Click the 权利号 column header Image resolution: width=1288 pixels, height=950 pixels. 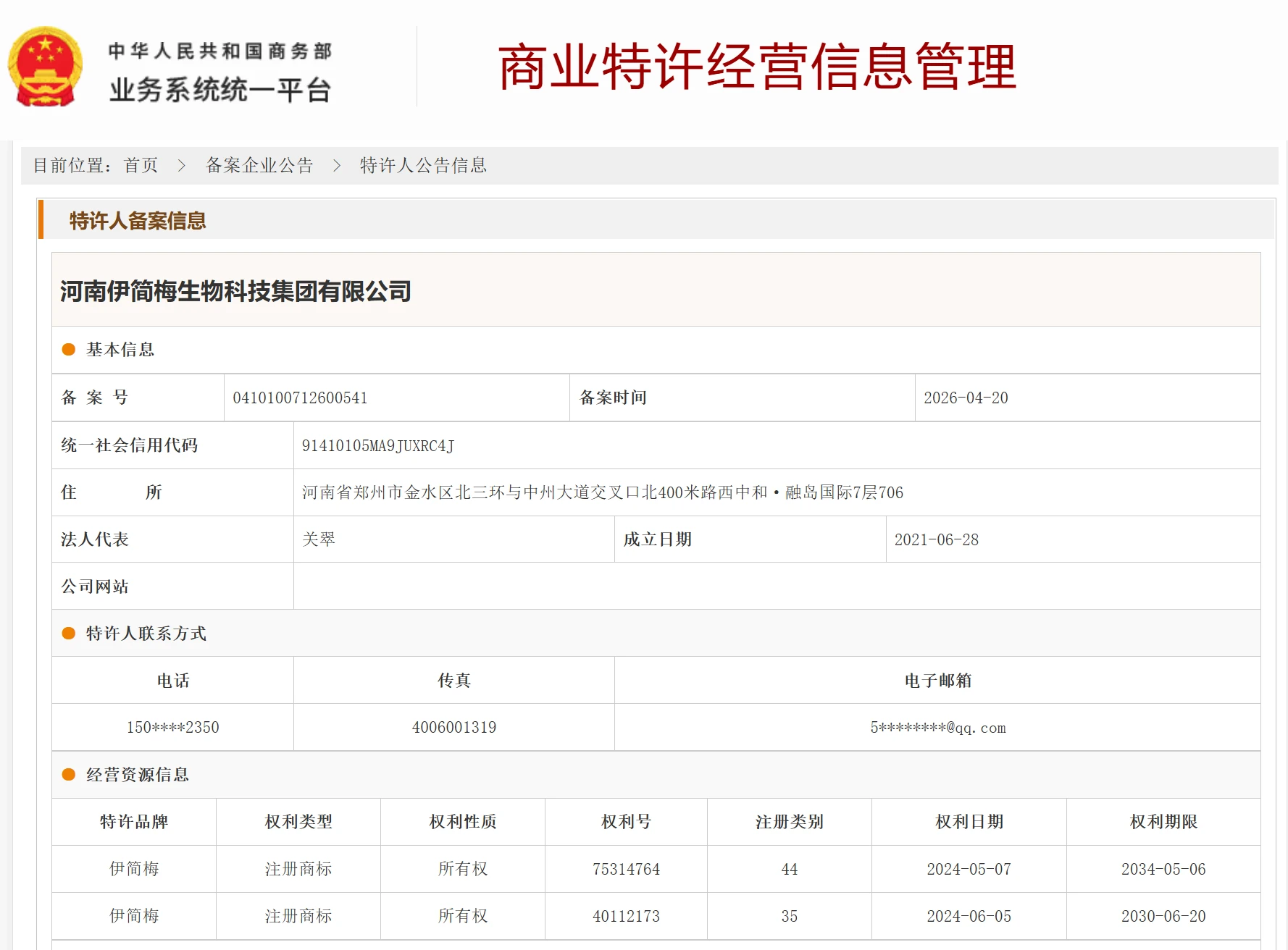[627, 822]
